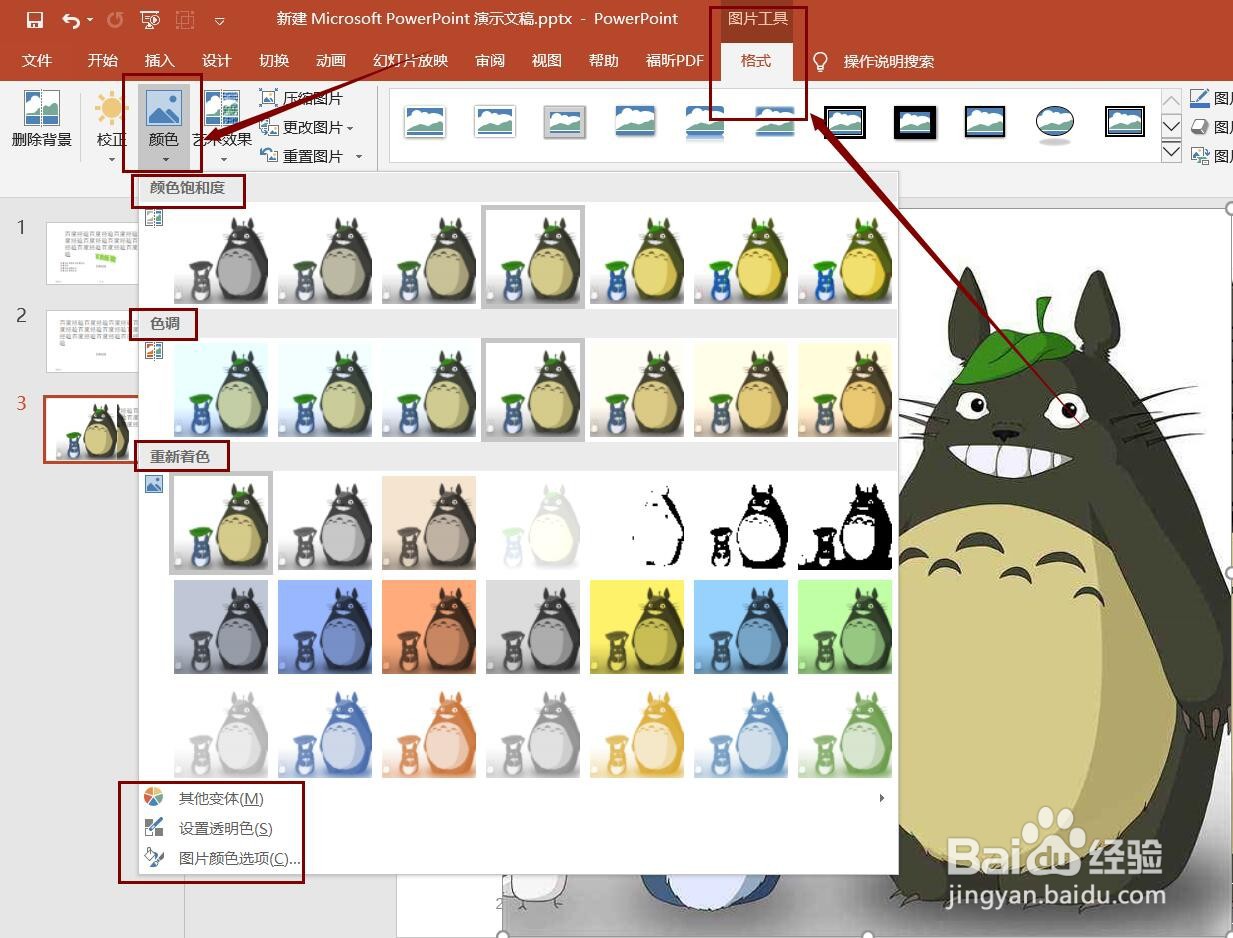Select slide 2 thumbnail
The image size is (1233, 938).
click(92, 341)
